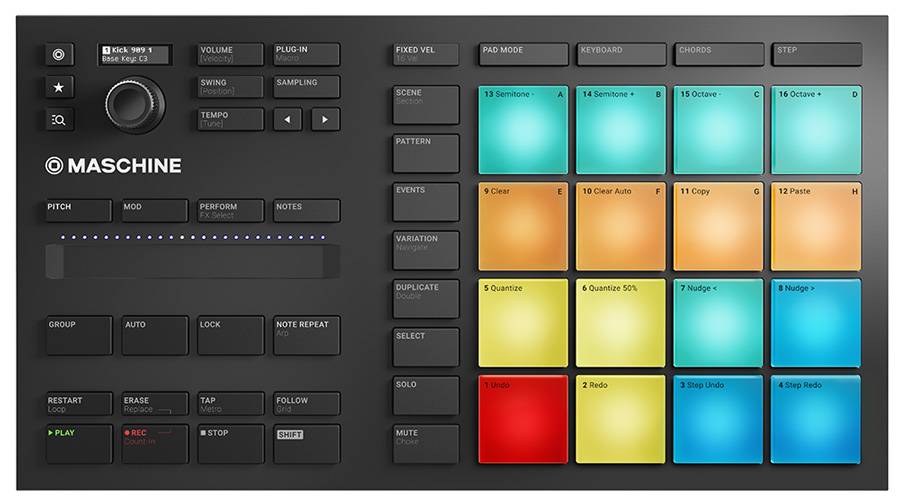Select the VOLUME button

point(230,55)
